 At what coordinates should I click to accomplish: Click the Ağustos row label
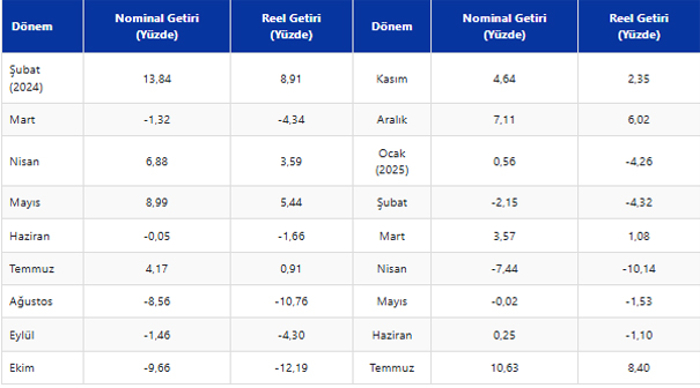[x=31, y=301]
